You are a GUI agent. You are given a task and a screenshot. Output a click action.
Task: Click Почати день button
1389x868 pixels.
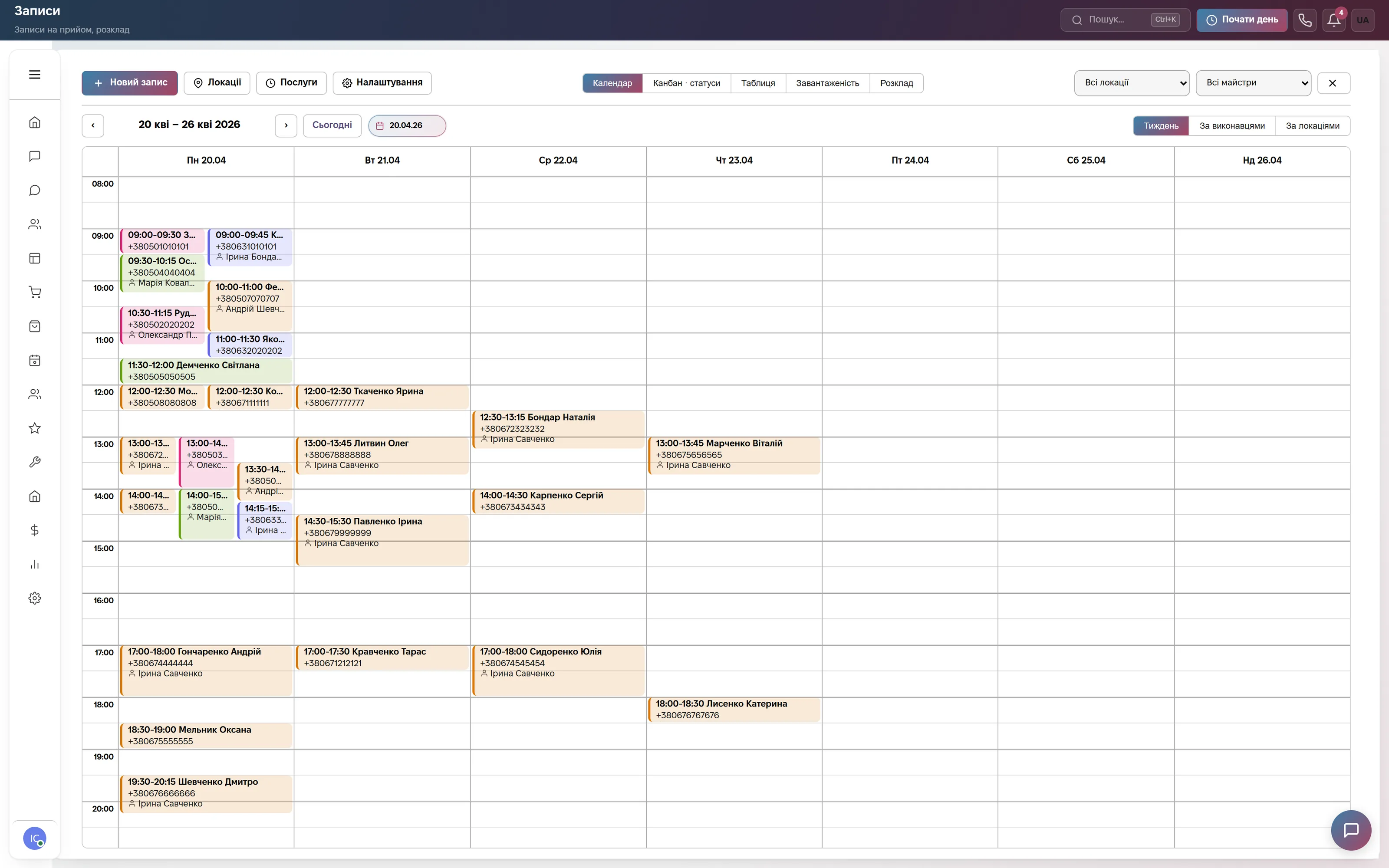(1242, 20)
